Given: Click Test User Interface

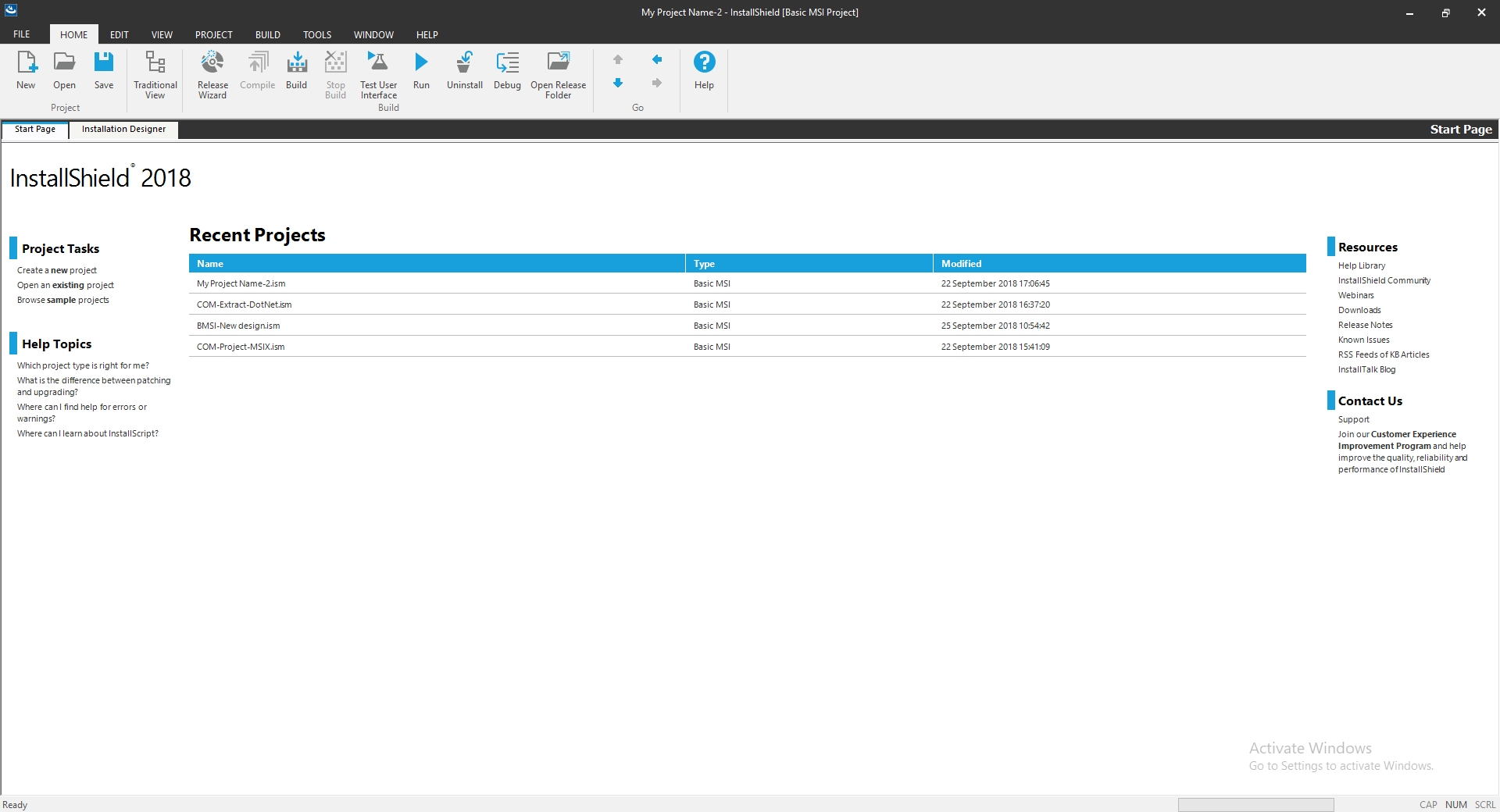Looking at the screenshot, I should [x=379, y=75].
